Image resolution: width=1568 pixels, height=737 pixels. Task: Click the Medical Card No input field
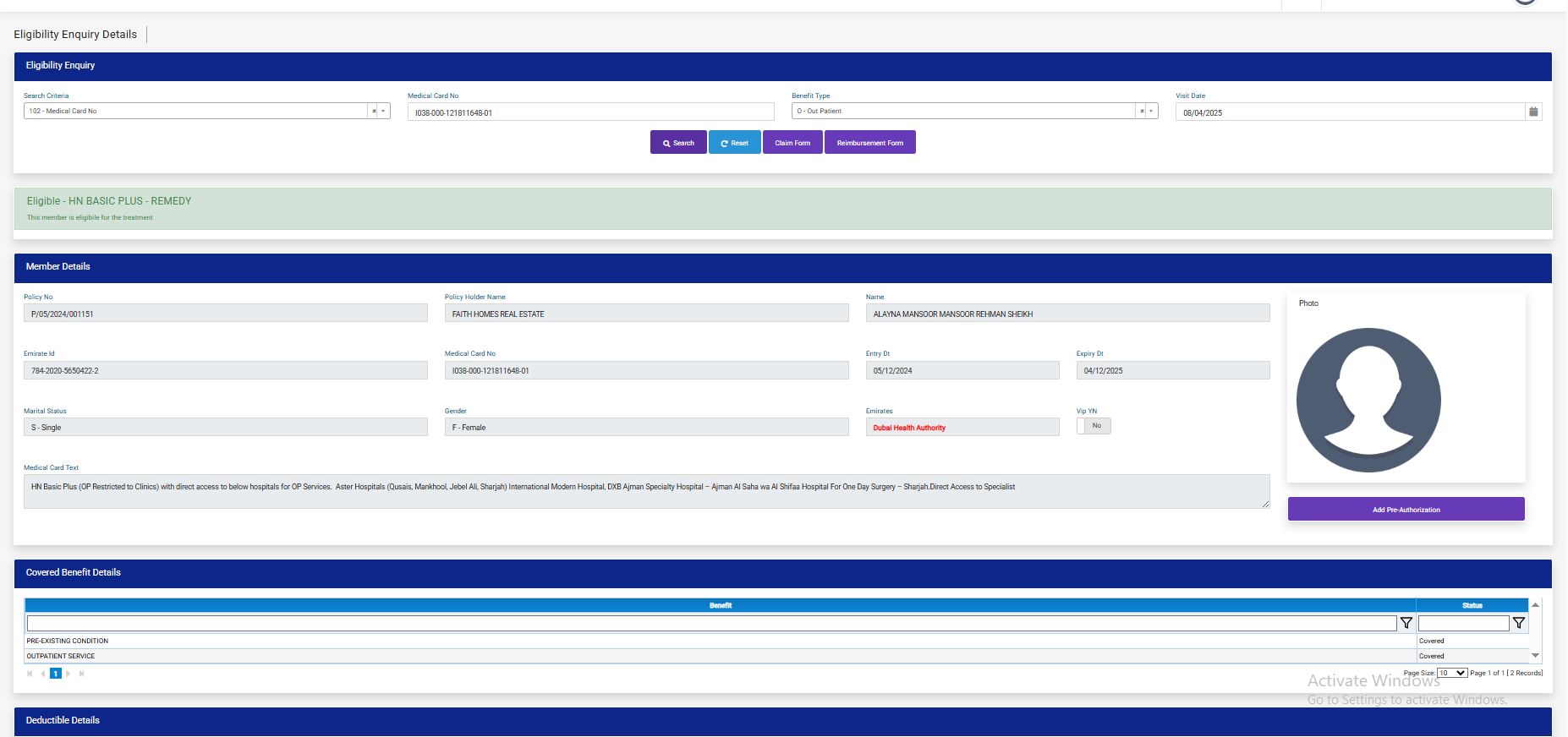[x=590, y=112]
